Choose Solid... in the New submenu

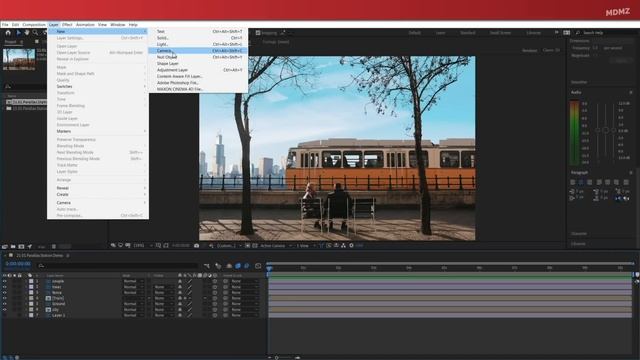click(198, 38)
